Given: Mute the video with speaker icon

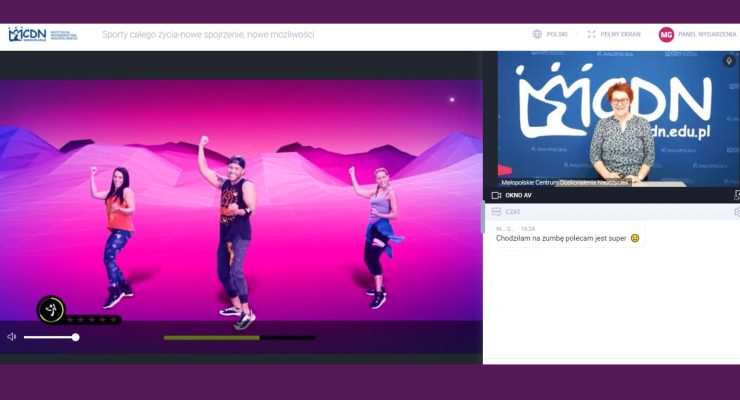Looking at the screenshot, I should [12, 337].
